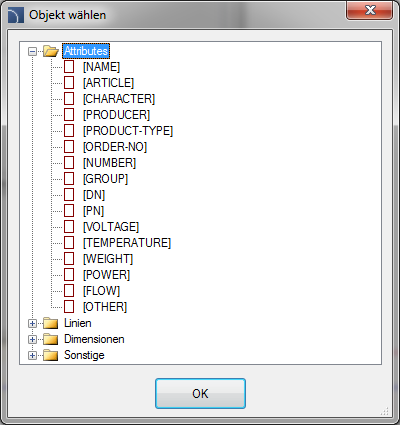Click the resize grip in dialog corner

(384, 411)
